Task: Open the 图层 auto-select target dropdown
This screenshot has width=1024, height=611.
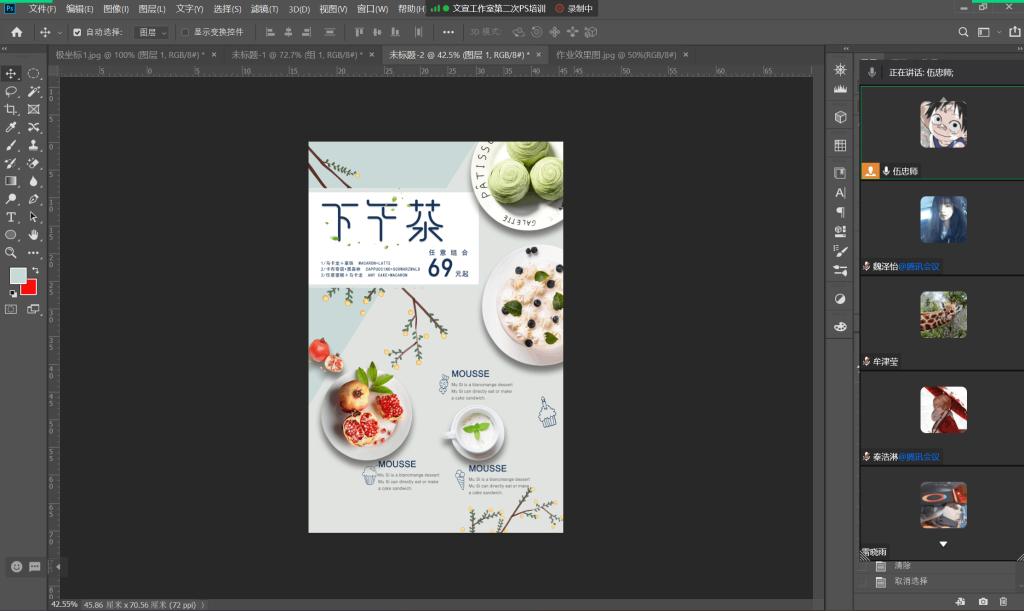Action: click(152, 32)
